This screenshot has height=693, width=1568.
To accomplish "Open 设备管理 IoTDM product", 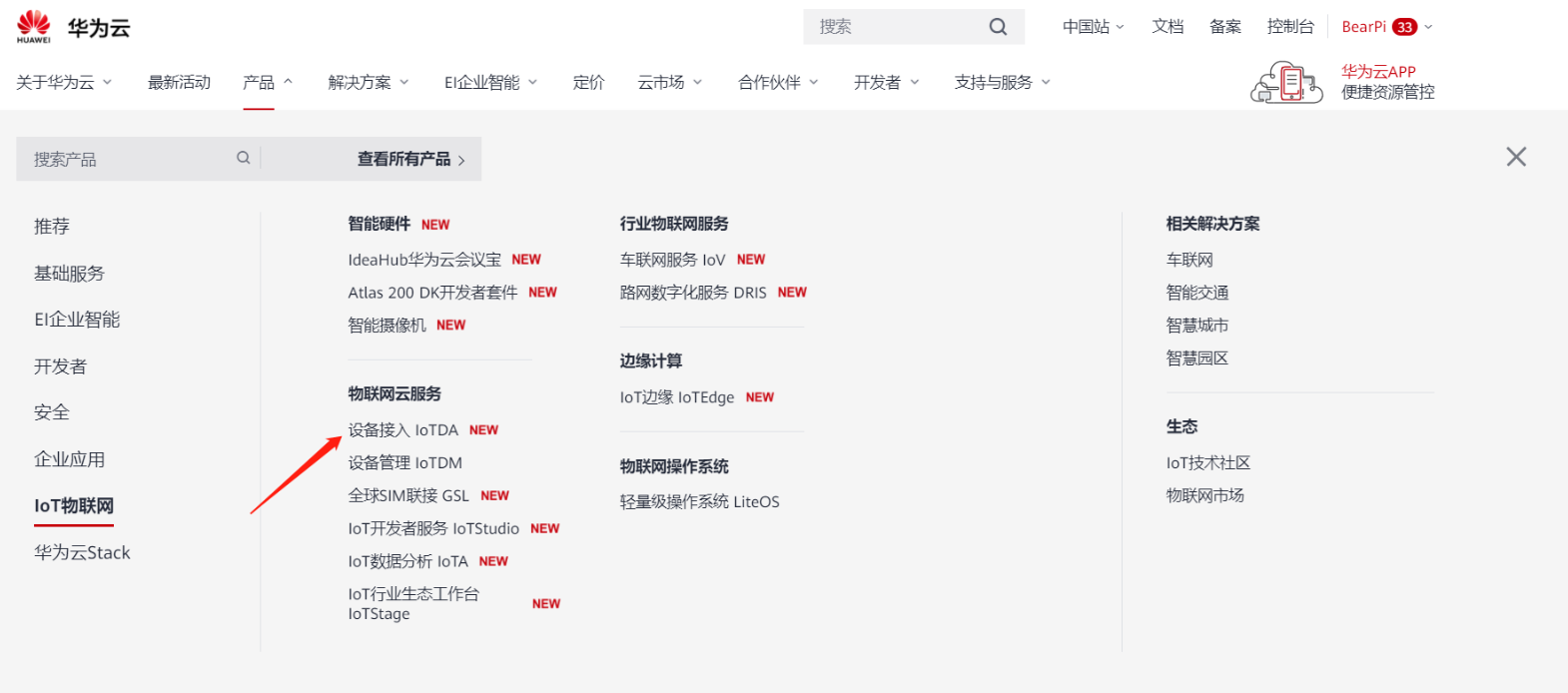I will (404, 463).
